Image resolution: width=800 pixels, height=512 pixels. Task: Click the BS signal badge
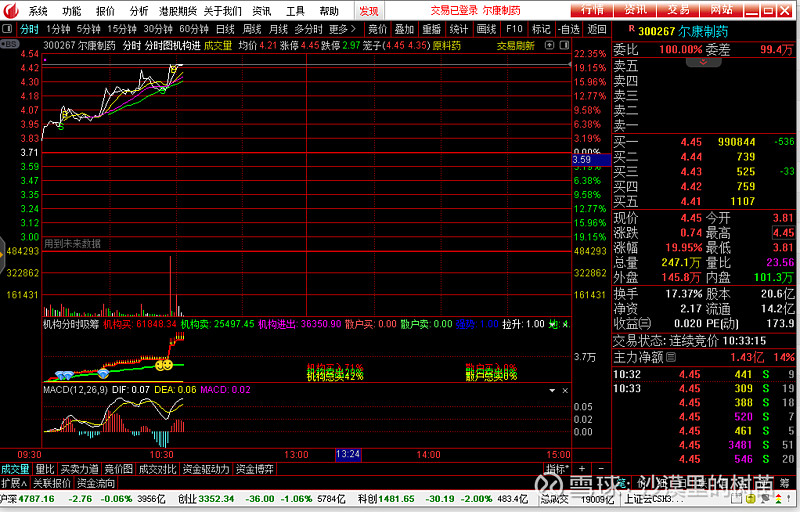[10, 44]
